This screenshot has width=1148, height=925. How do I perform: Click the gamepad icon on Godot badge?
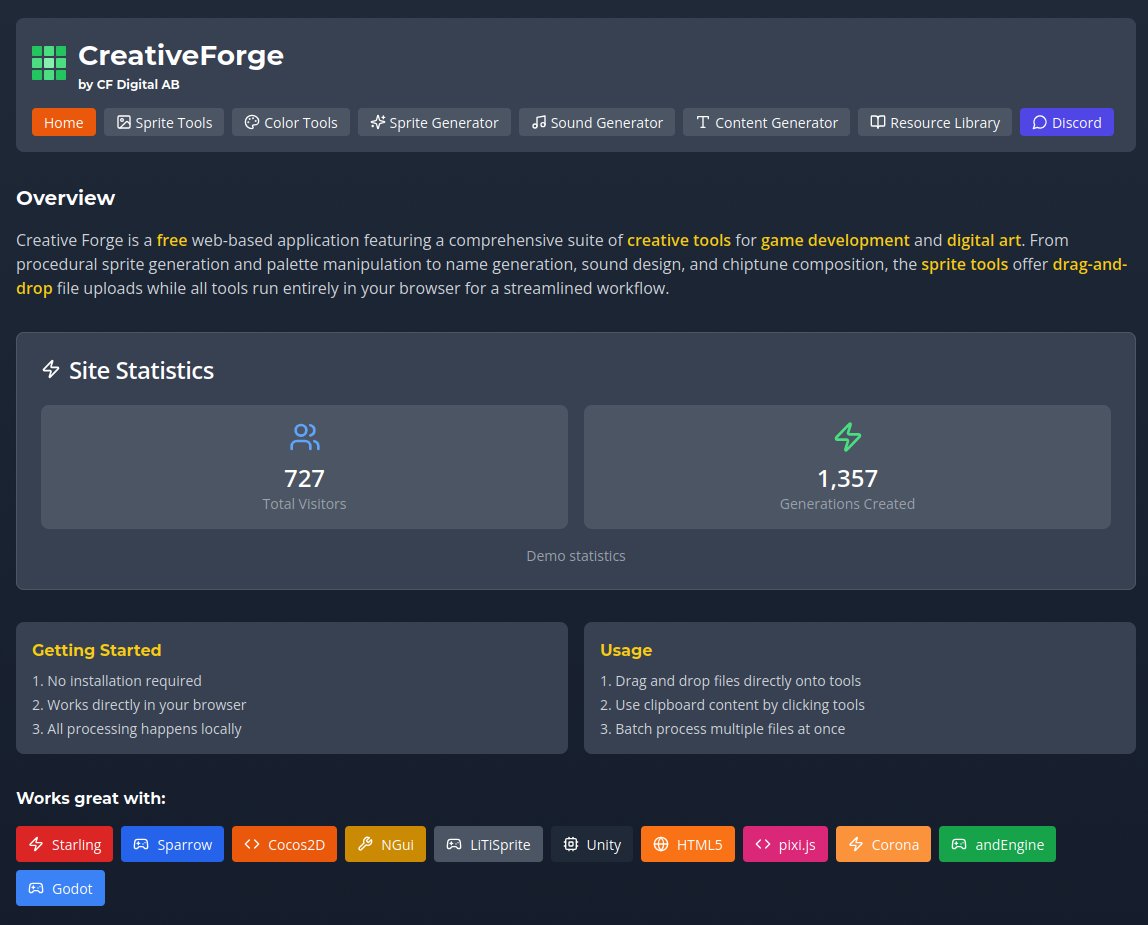(36, 888)
